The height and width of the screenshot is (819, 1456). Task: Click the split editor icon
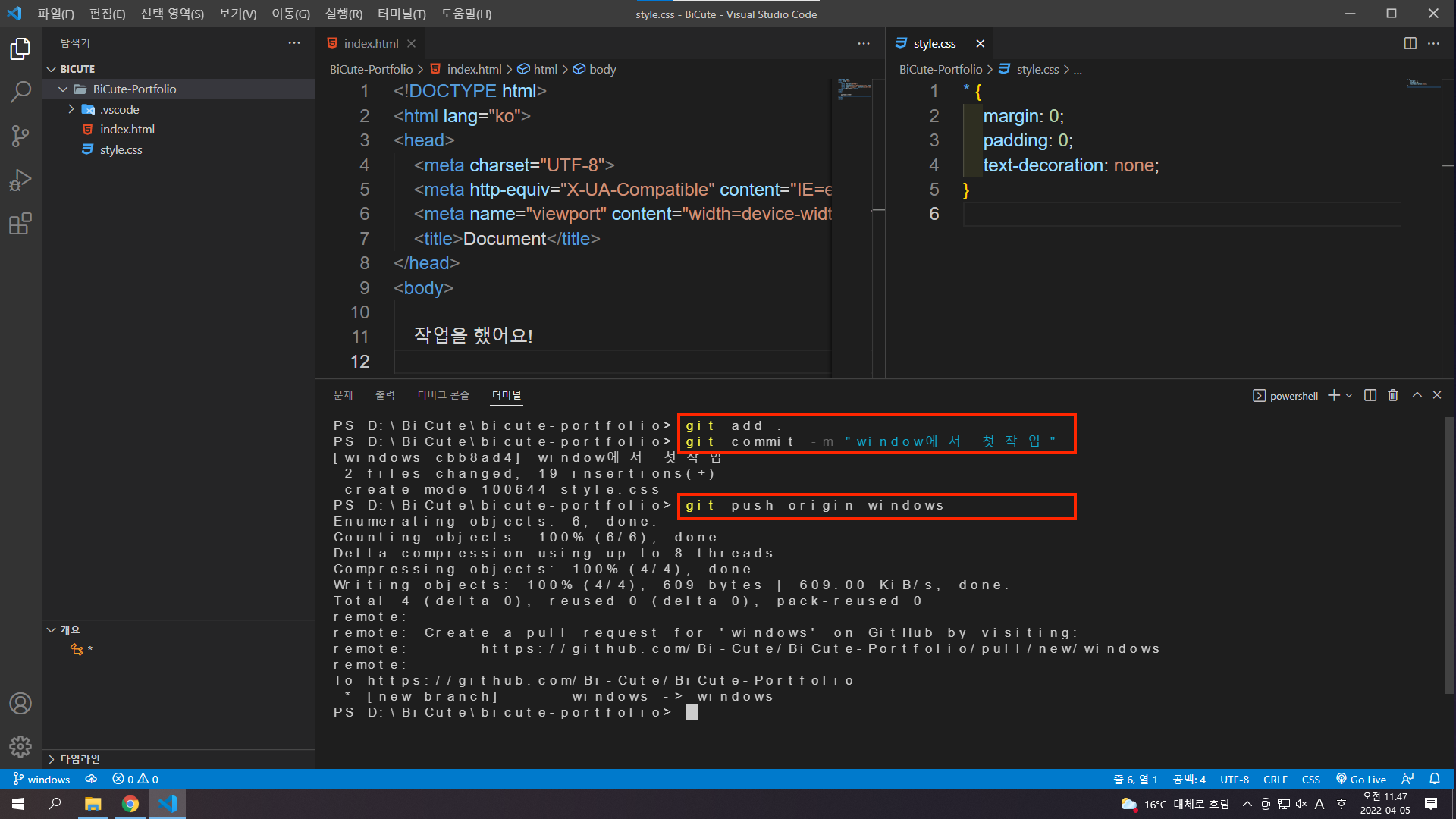click(1410, 43)
